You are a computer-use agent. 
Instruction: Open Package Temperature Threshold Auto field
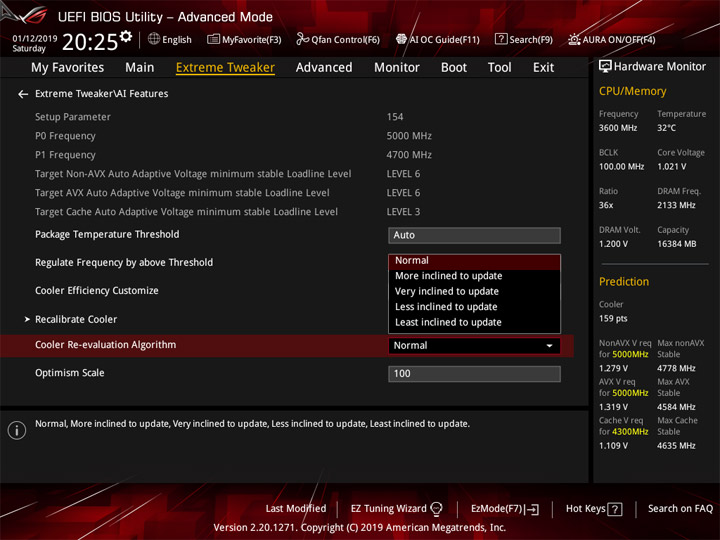[x=474, y=235]
